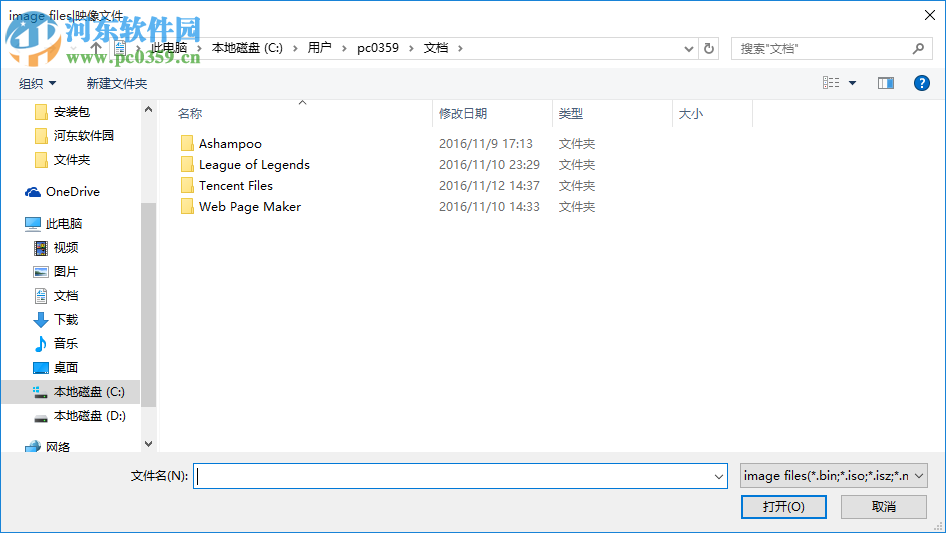Click sidebar scrollbar down arrow
Image resolution: width=946 pixels, height=533 pixels.
pos(148,444)
